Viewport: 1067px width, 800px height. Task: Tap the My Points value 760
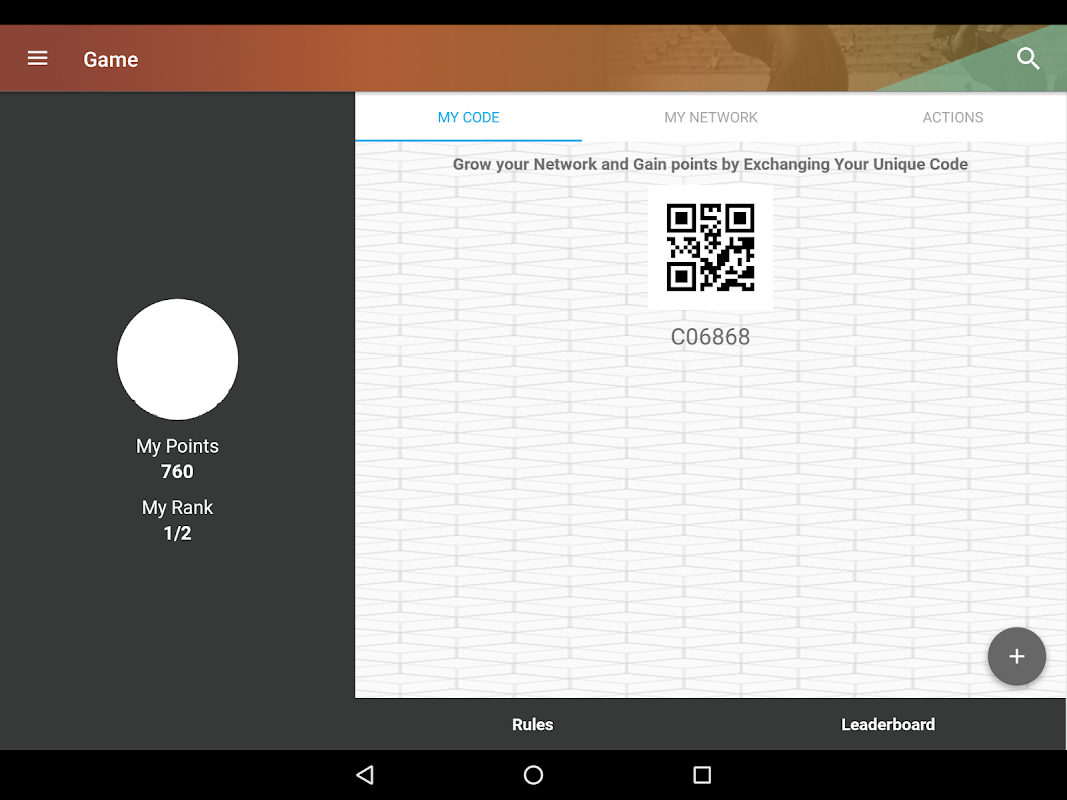tap(177, 471)
